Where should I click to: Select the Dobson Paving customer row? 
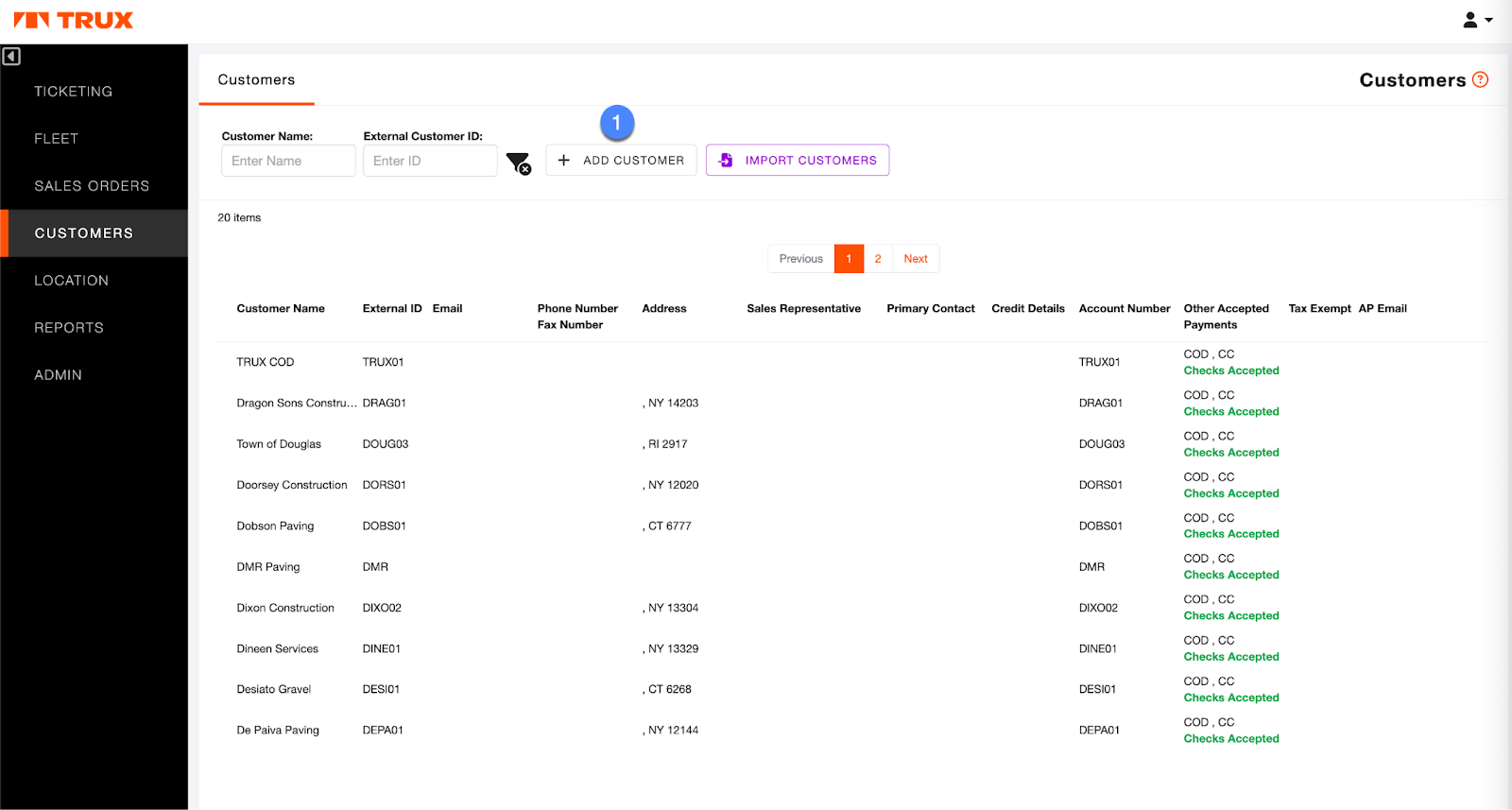275,526
